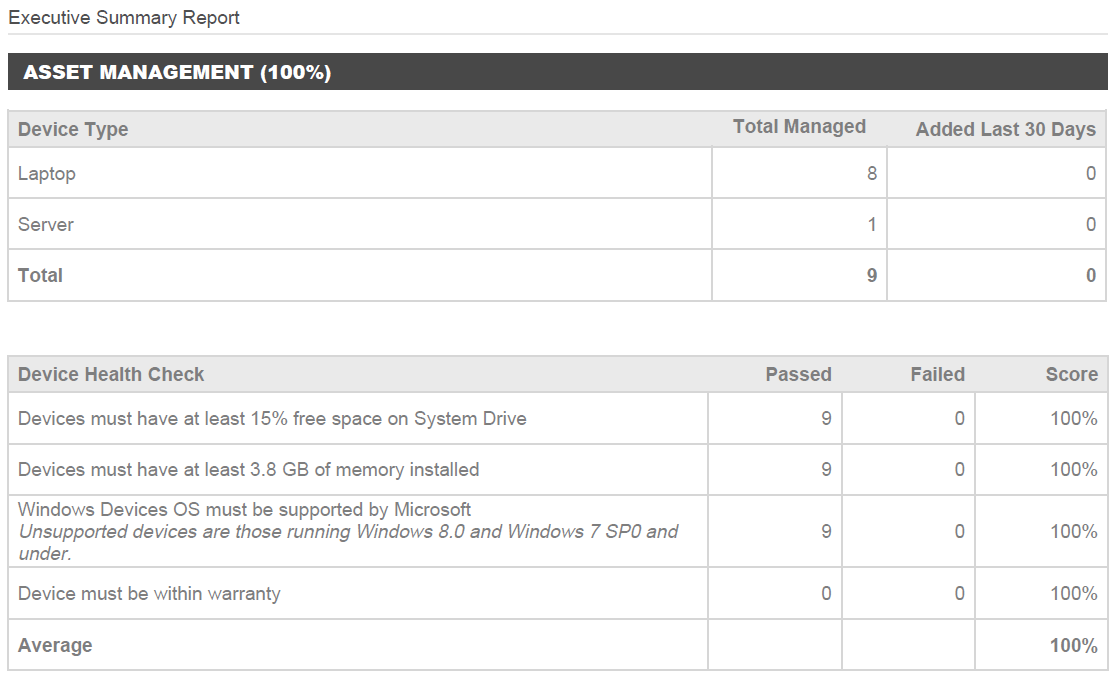Select the Windows OS supported by Microsoft text

tap(245, 510)
